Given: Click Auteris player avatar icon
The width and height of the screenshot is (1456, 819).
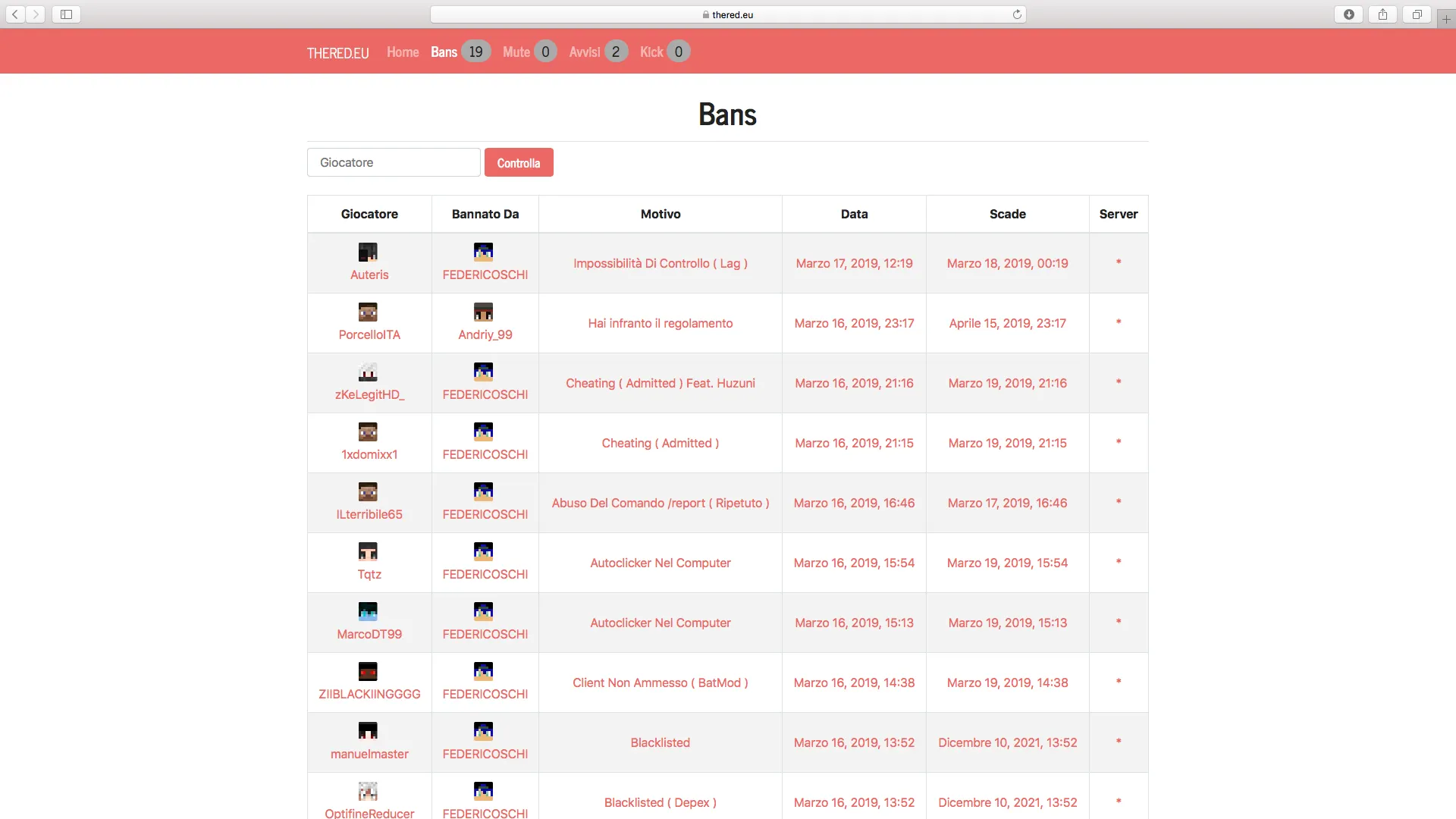Looking at the screenshot, I should [368, 252].
